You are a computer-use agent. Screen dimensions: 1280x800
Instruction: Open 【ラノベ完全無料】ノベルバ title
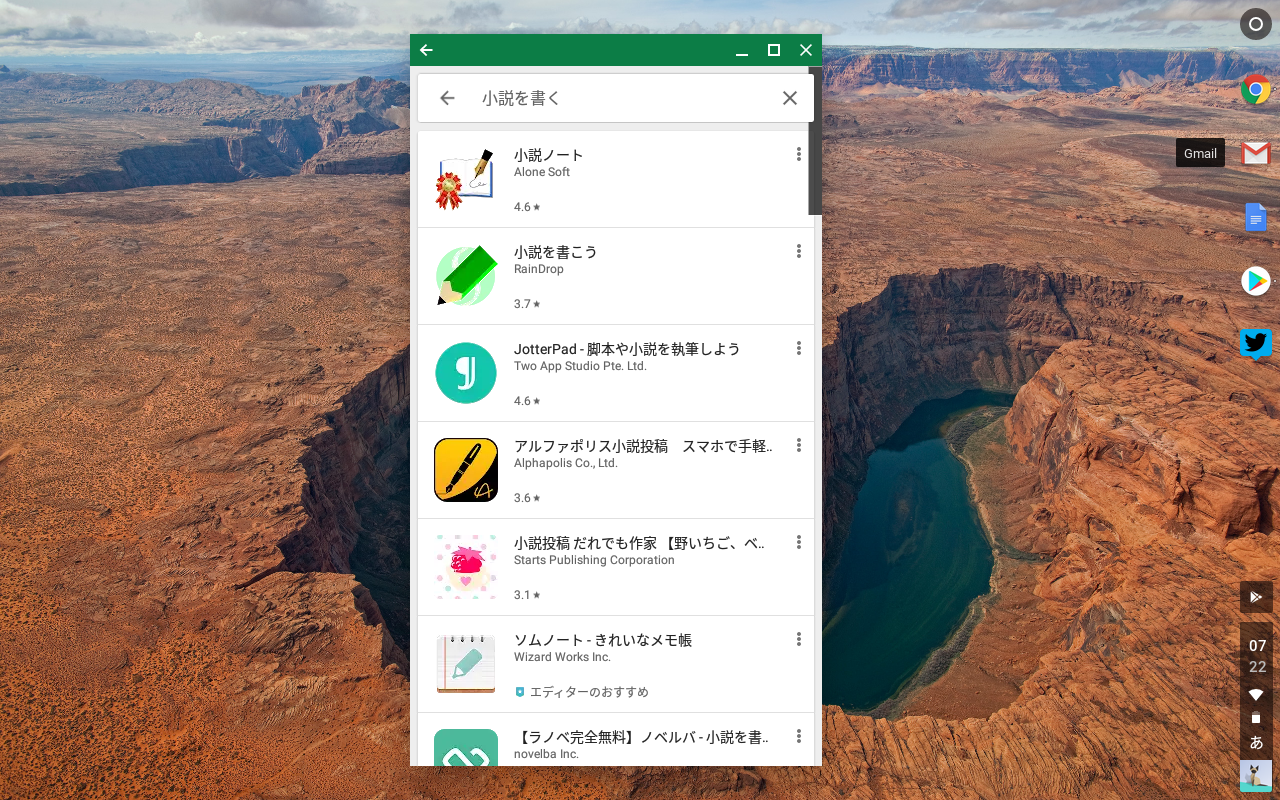click(x=641, y=737)
